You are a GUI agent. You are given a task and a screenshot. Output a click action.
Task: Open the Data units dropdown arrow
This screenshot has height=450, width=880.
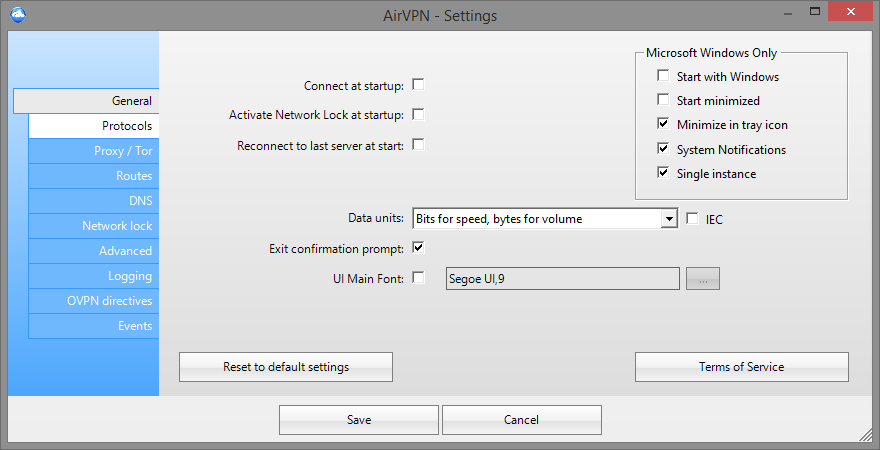[x=668, y=219]
